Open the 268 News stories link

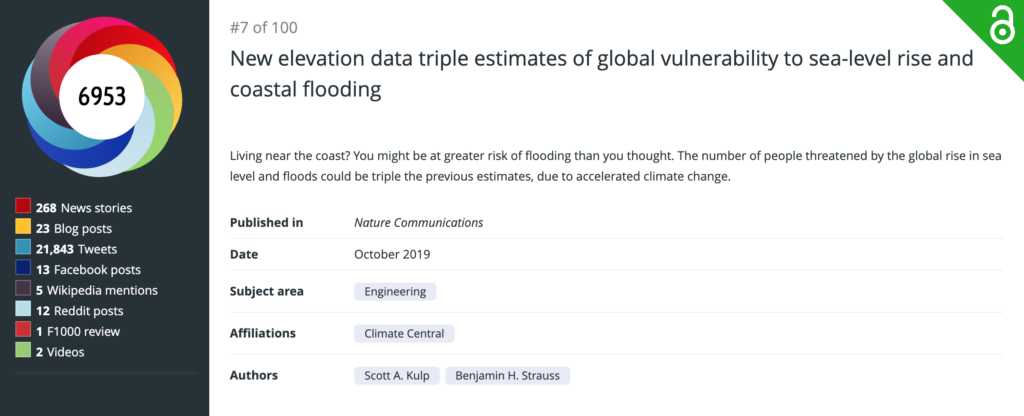click(84, 208)
